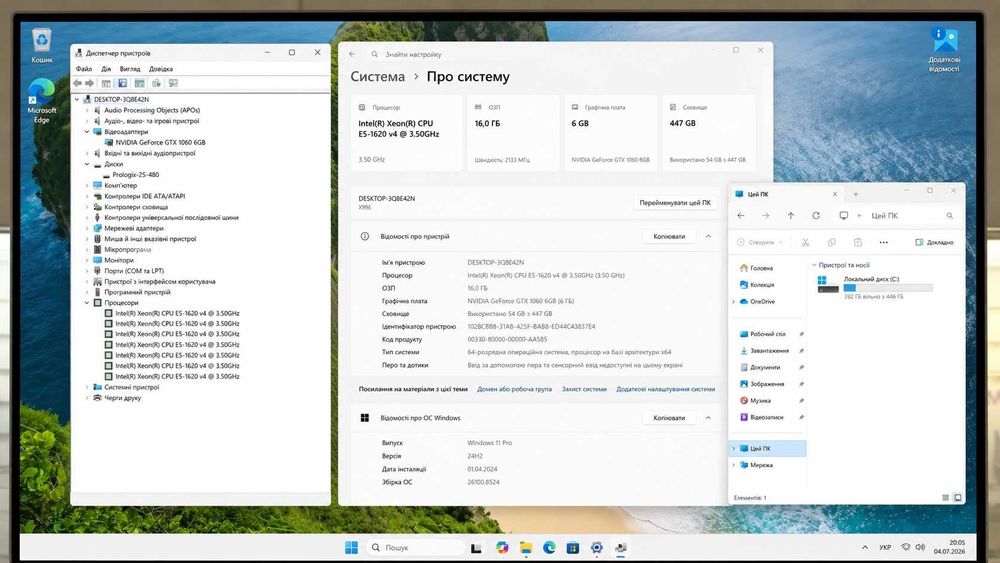Click Копіювати next to Відомості про ОС Windows
Image resolution: width=1000 pixels, height=563 pixels.
(669, 418)
